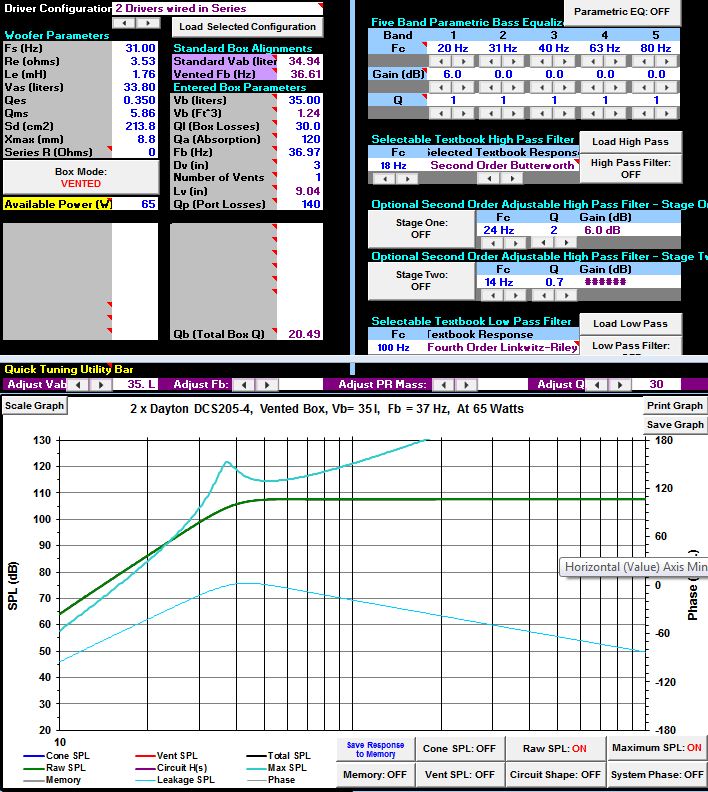
Task: Click Load Low Pass button
Action: click(x=630, y=324)
